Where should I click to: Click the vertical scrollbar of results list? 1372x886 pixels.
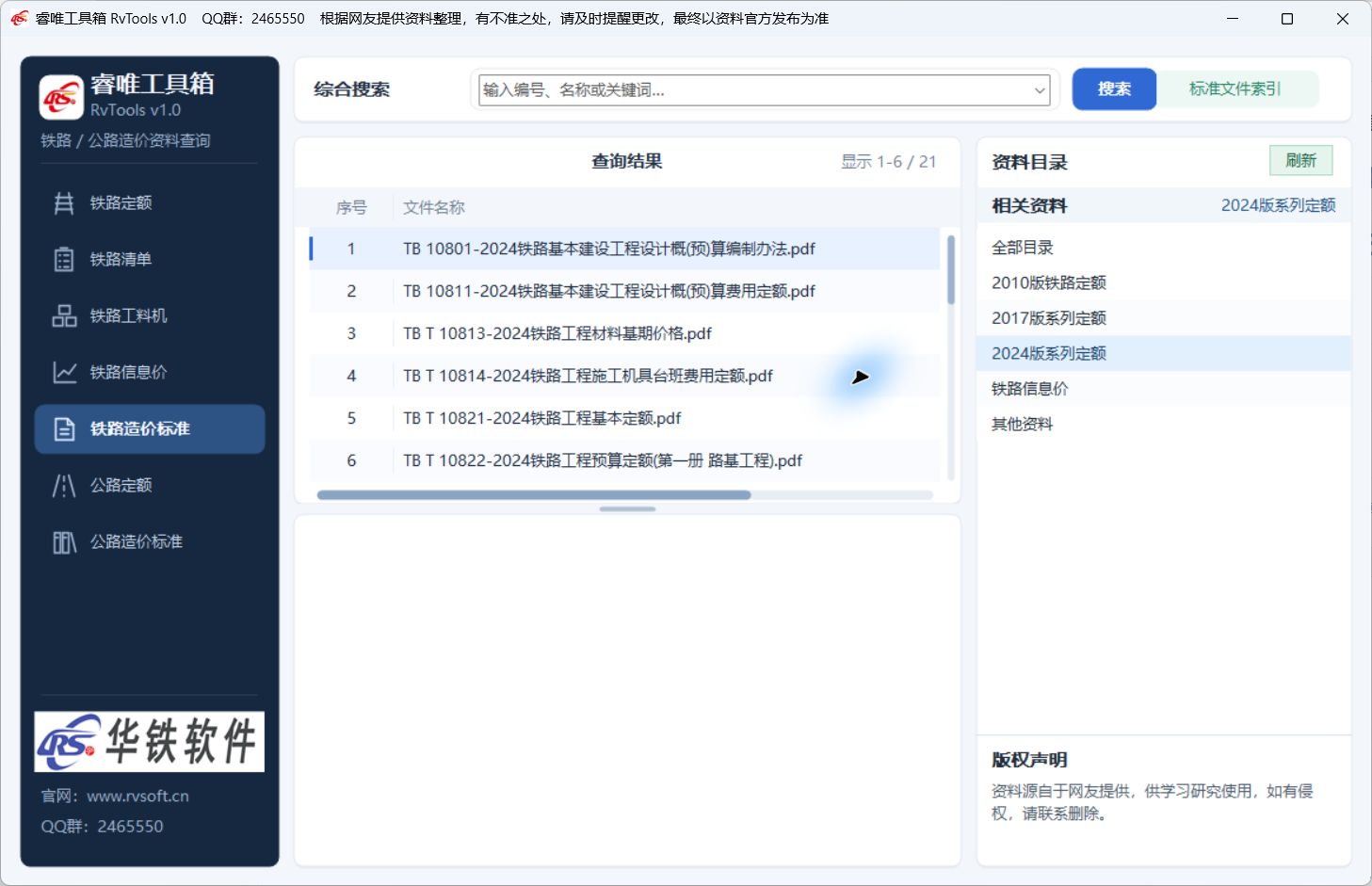click(x=951, y=270)
